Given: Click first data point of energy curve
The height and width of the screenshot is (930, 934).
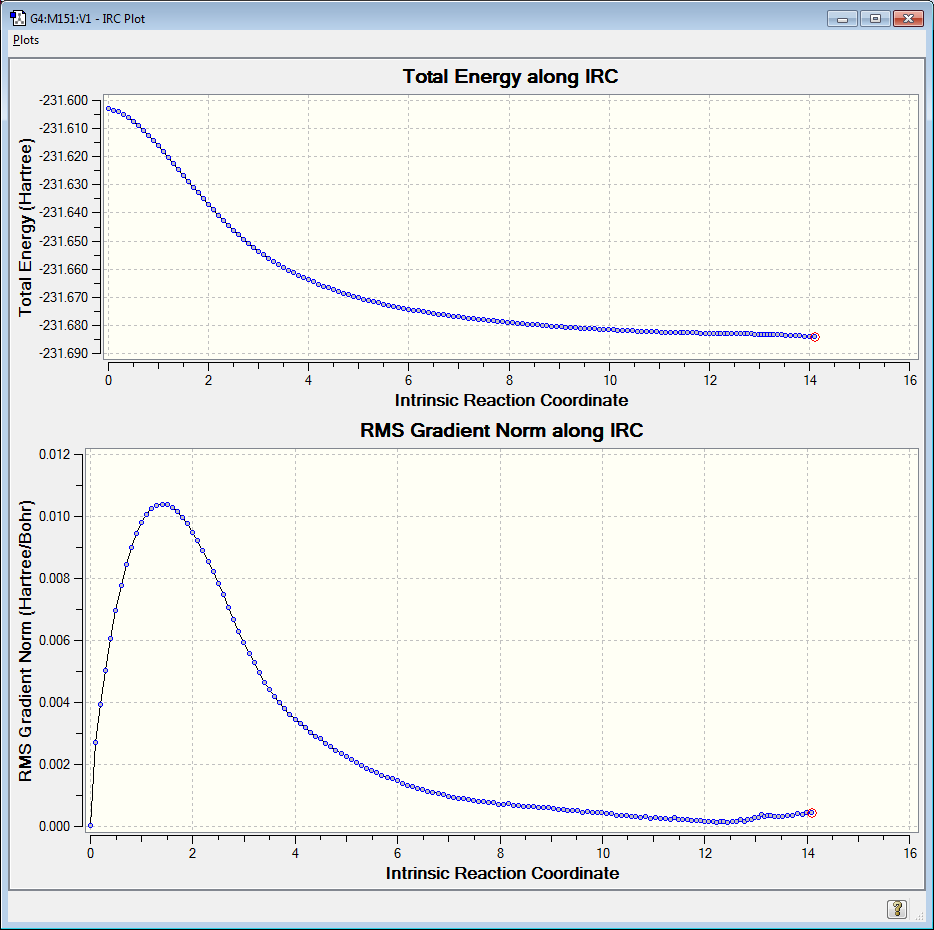Looking at the screenshot, I should pyautogui.click(x=108, y=108).
